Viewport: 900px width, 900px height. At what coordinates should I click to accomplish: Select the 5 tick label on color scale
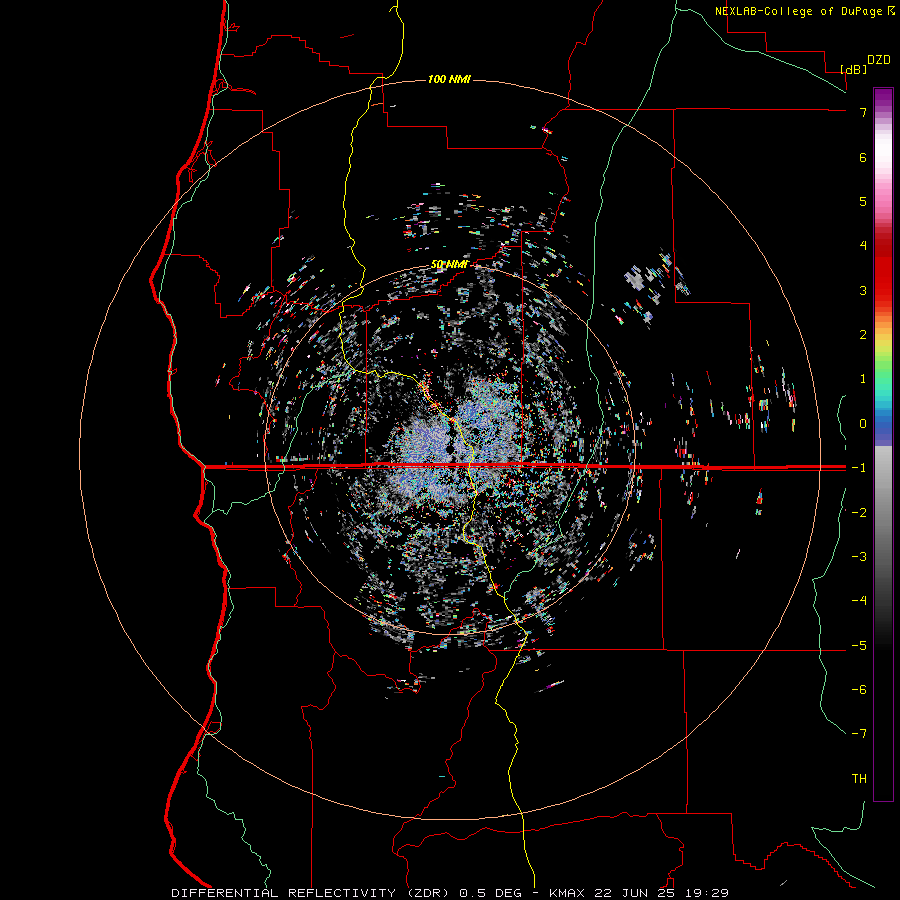(x=863, y=201)
